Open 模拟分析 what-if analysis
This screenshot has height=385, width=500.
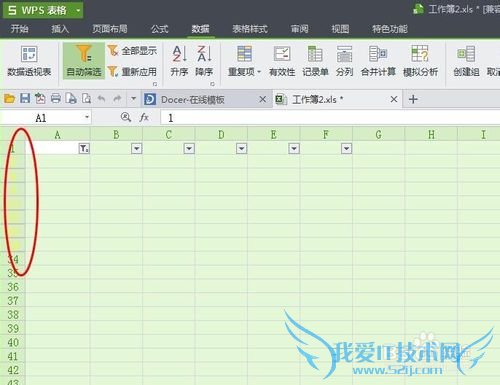420,61
